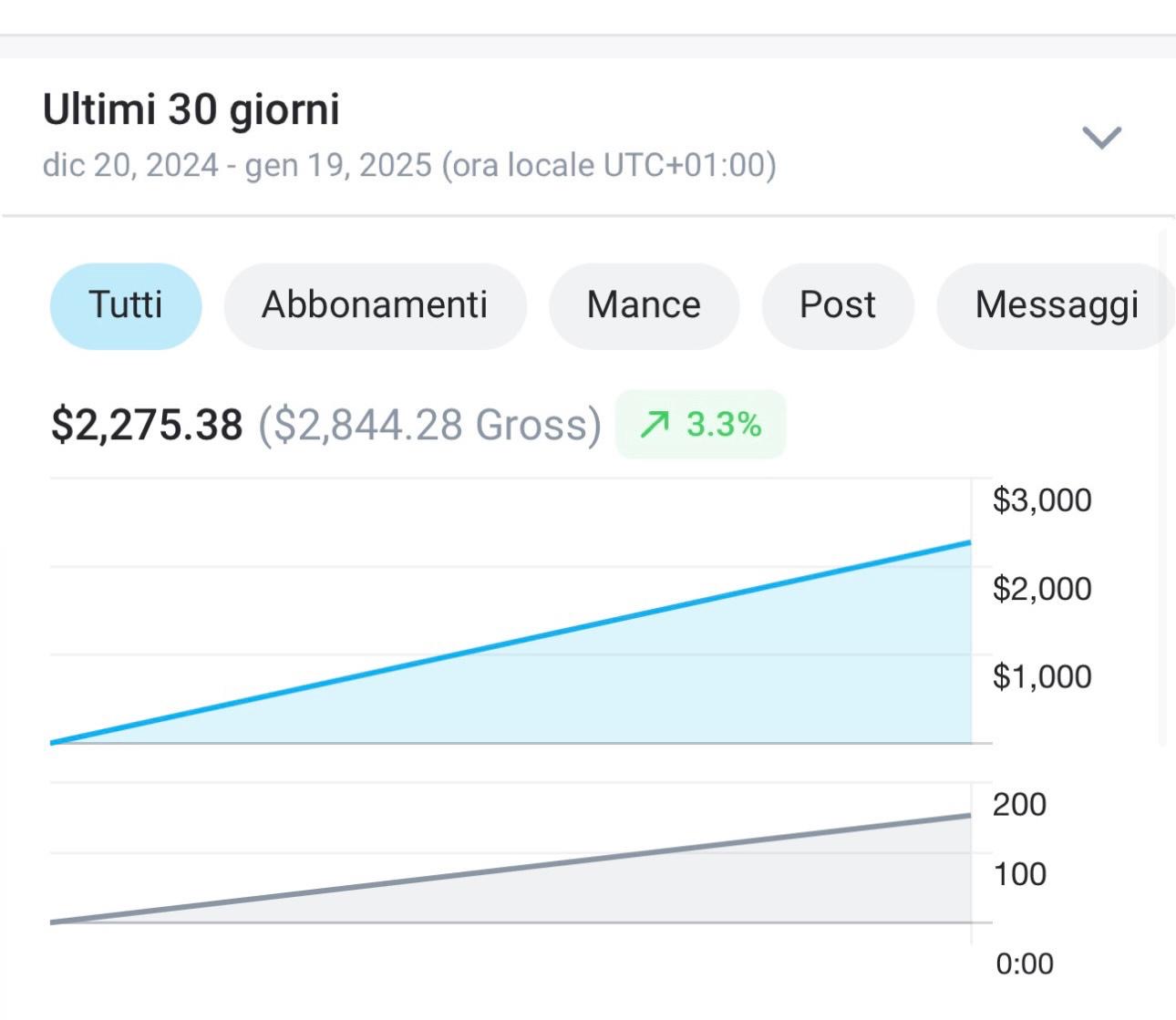Expand the date range chevron arrow
Viewport: 1176px width, 1020px height.
click(x=1100, y=138)
